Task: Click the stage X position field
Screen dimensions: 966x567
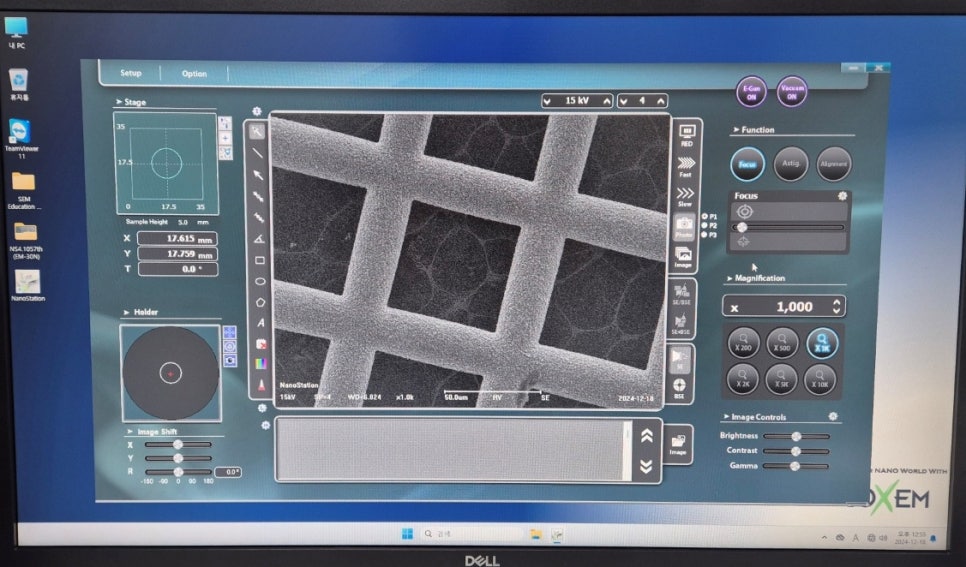Action: click(x=177, y=239)
